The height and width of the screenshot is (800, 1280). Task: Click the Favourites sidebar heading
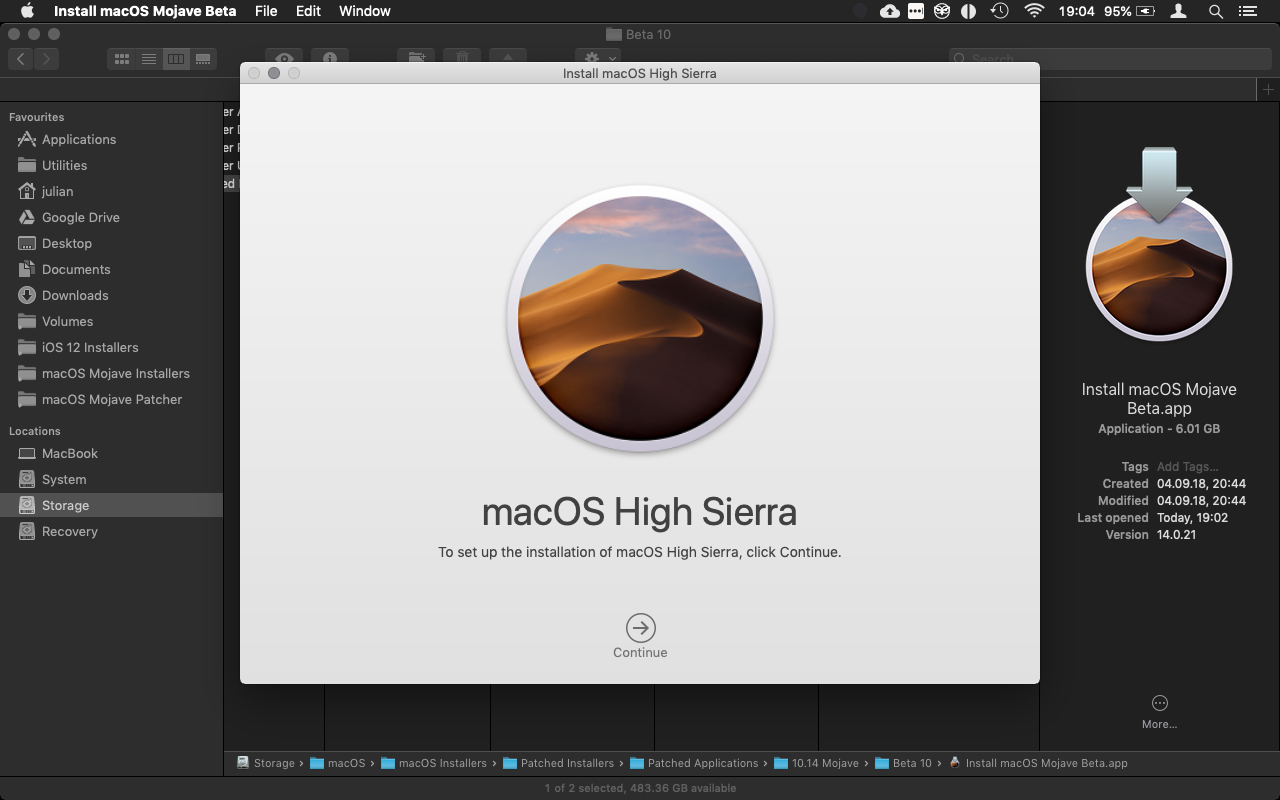(36, 117)
